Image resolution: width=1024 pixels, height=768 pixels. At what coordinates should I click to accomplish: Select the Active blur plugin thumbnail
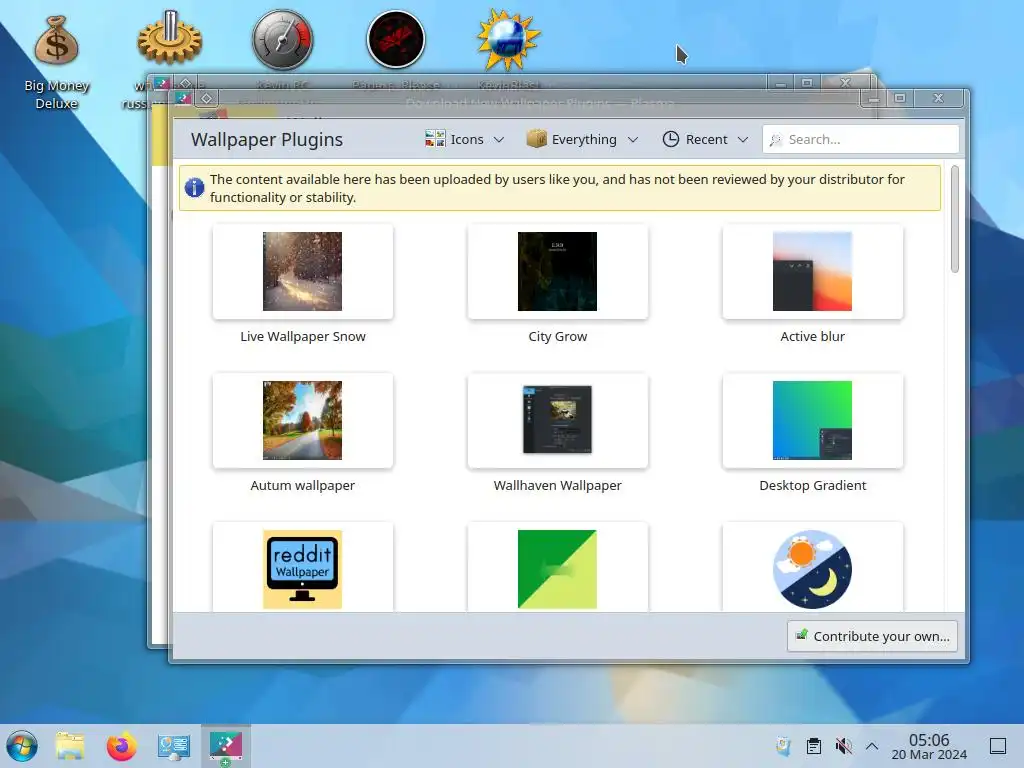coord(812,272)
